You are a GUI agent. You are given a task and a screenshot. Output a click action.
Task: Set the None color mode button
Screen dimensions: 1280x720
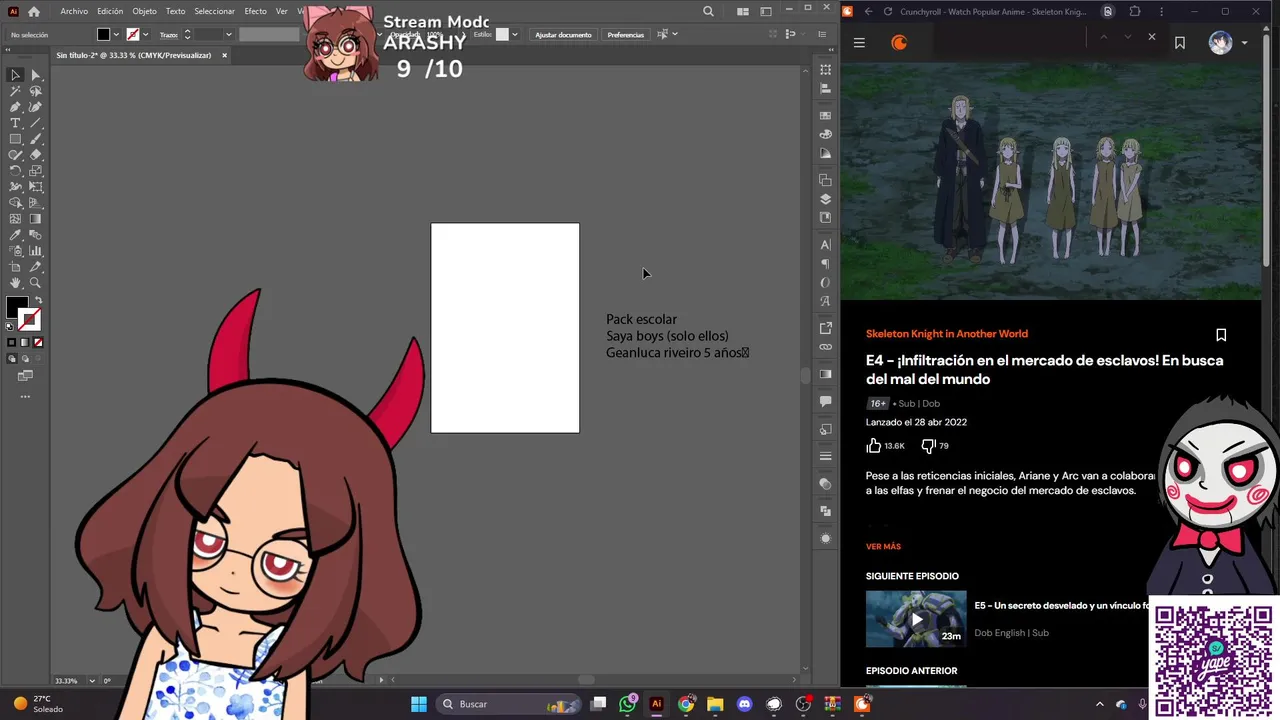pyautogui.click(x=38, y=343)
